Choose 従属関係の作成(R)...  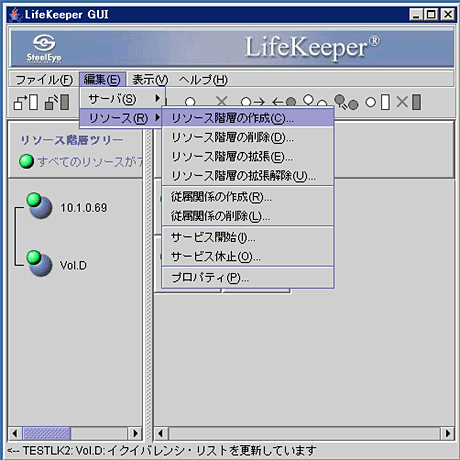click(248, 197)
